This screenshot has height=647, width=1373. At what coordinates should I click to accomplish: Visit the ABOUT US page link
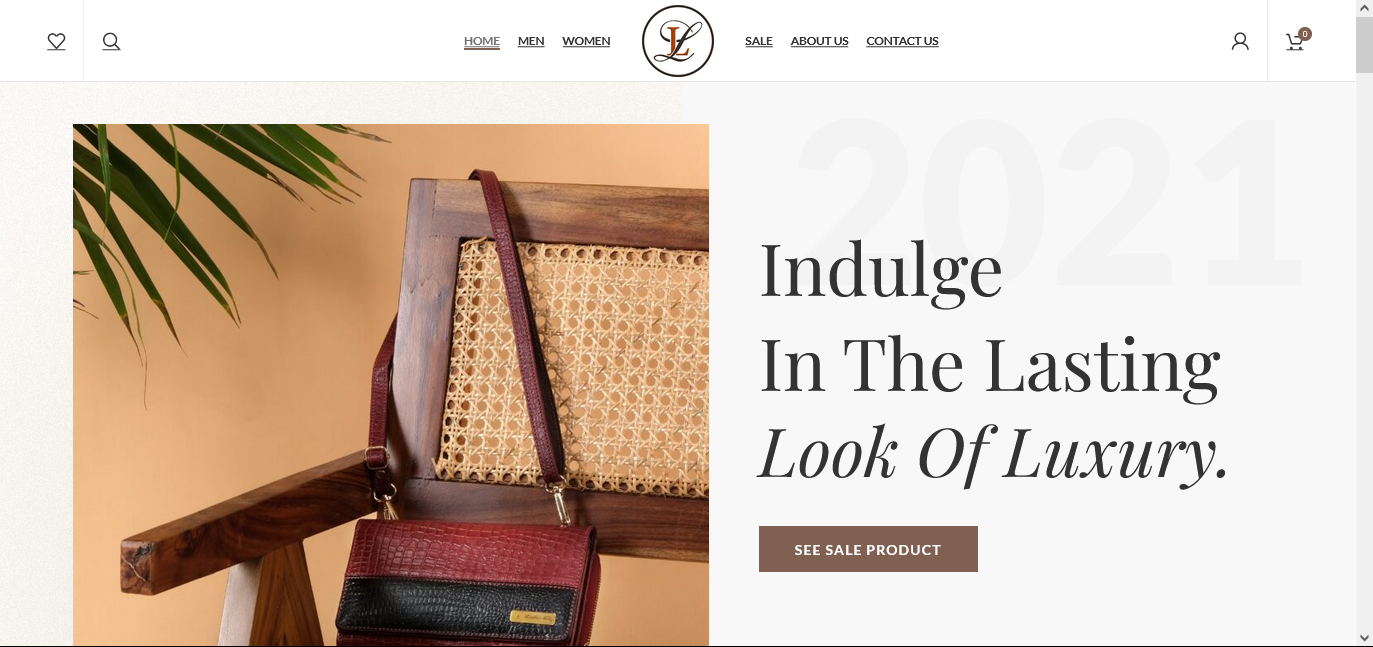819,41
